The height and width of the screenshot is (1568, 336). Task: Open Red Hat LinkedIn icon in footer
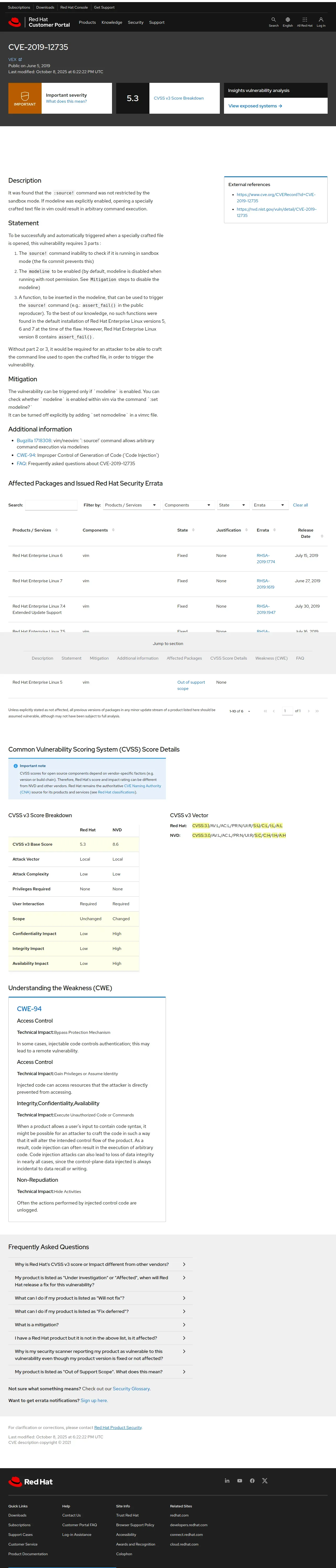[227, 1481]
